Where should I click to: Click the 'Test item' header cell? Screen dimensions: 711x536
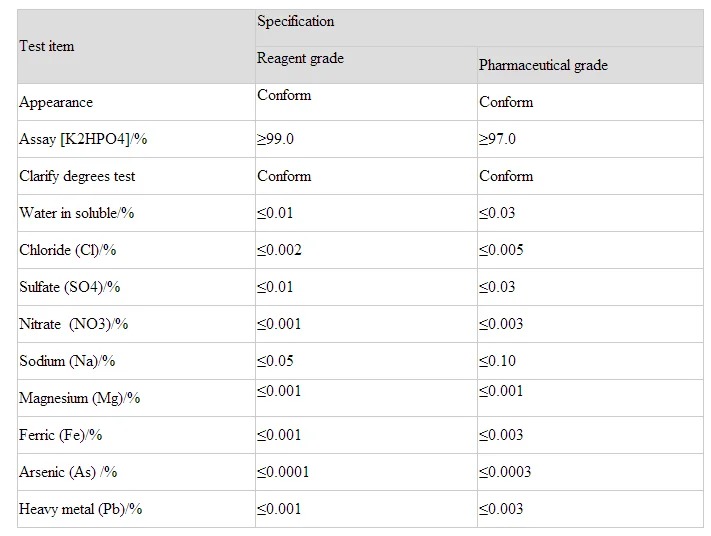point(47,46)
